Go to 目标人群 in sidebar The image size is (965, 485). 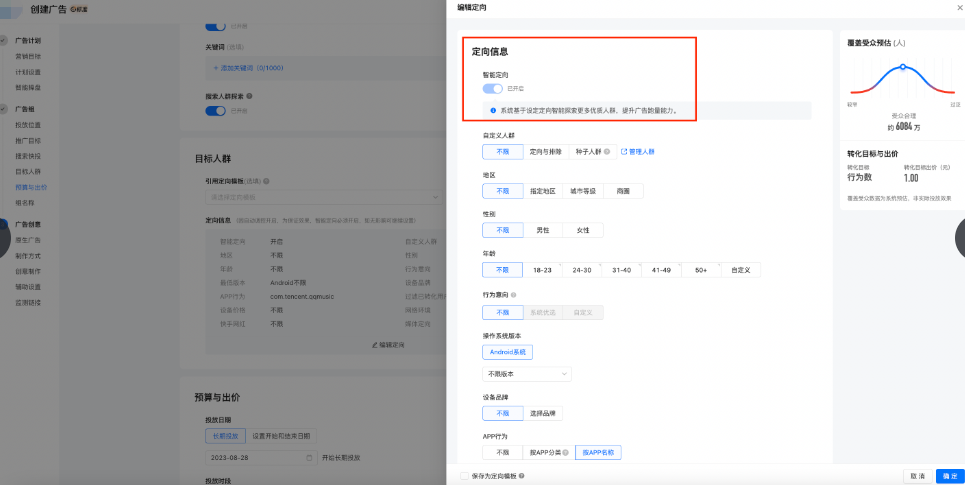[28, 171]
